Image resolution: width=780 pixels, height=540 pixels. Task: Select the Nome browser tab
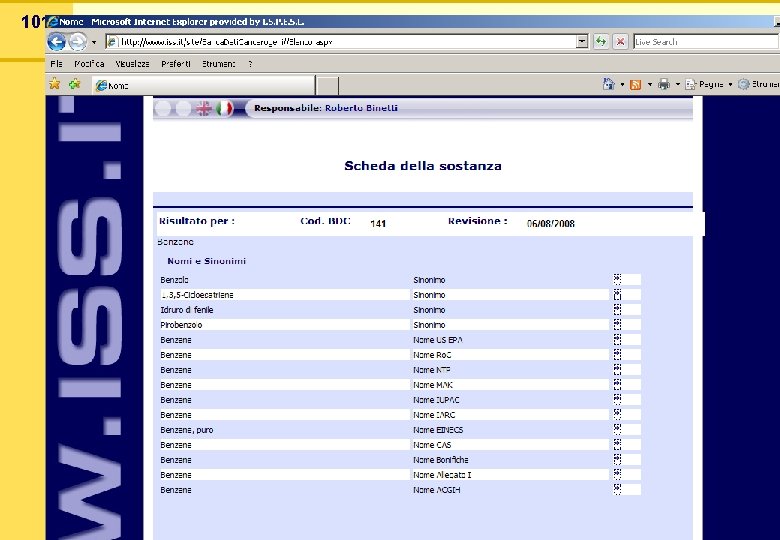[x=204, y=86]
